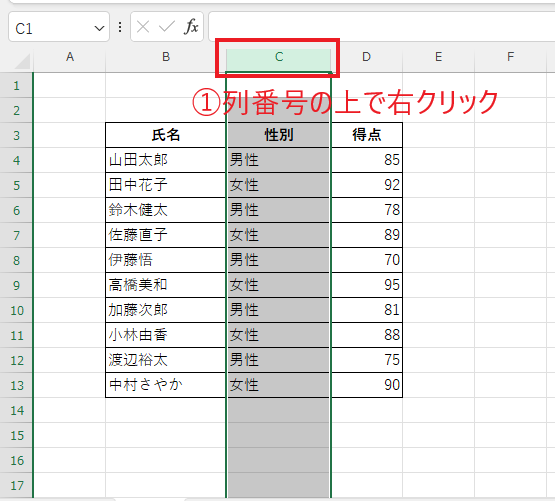Click 男性 cell in 鈴木健太 row
This screenshot has height=501, width=555.
tap(279, 210)
